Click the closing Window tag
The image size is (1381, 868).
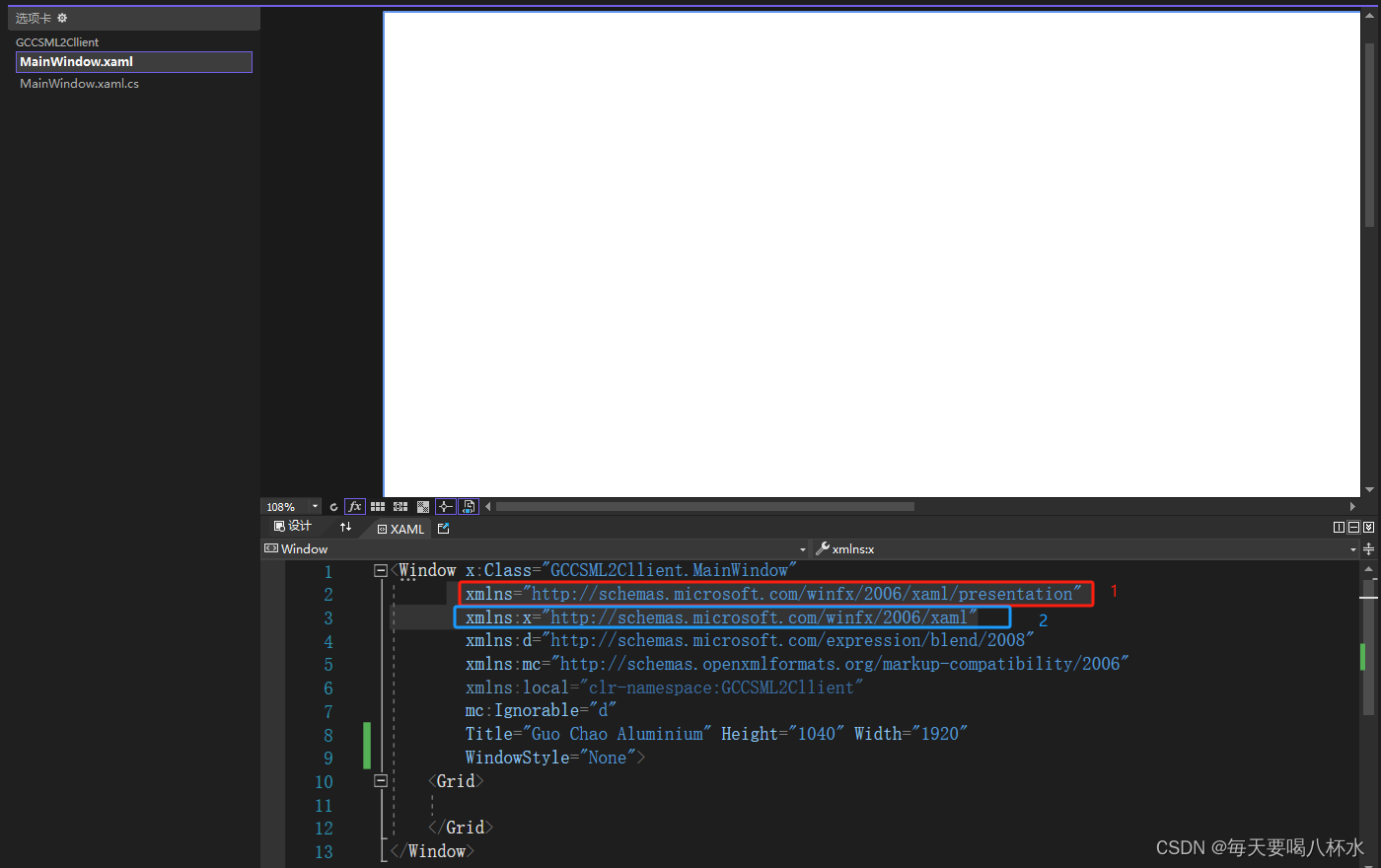coord(432,851)
